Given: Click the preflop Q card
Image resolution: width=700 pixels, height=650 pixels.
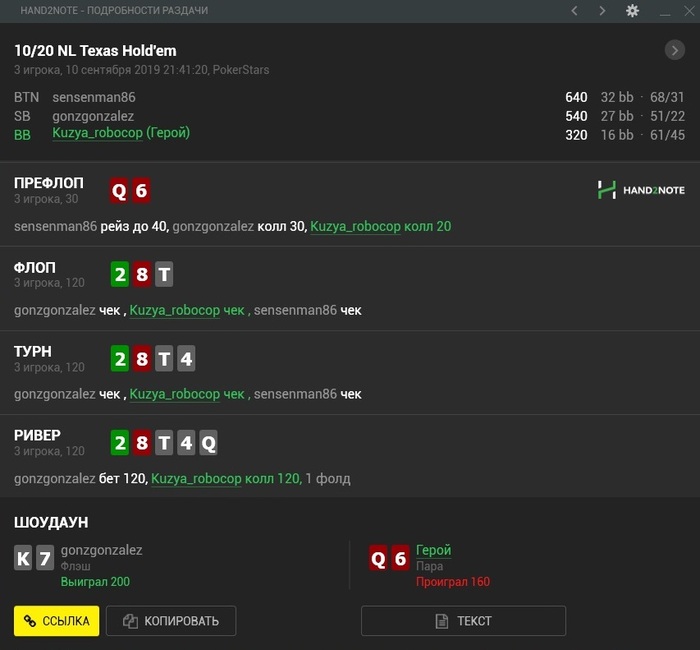Looking at the screenshot, I should click(119, 191).
